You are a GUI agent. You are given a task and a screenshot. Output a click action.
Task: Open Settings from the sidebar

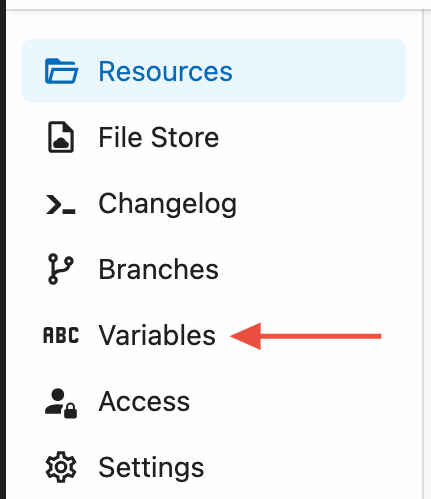(x=151, y=468)
